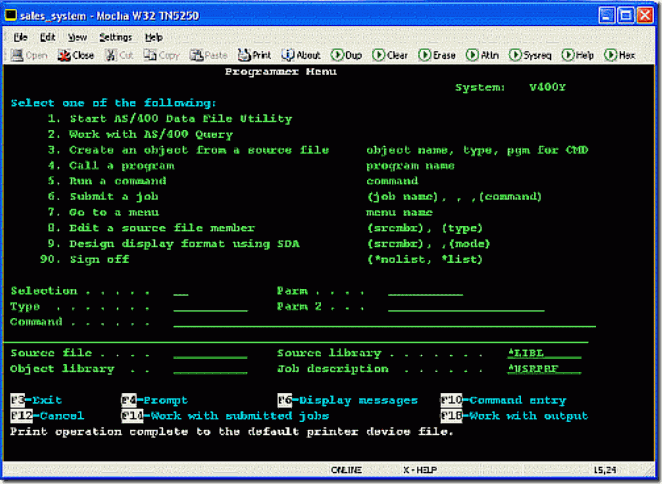Open the File menu
Image resolution: width=662 pixels, height=484 pixels.
(x=20, y=38)
